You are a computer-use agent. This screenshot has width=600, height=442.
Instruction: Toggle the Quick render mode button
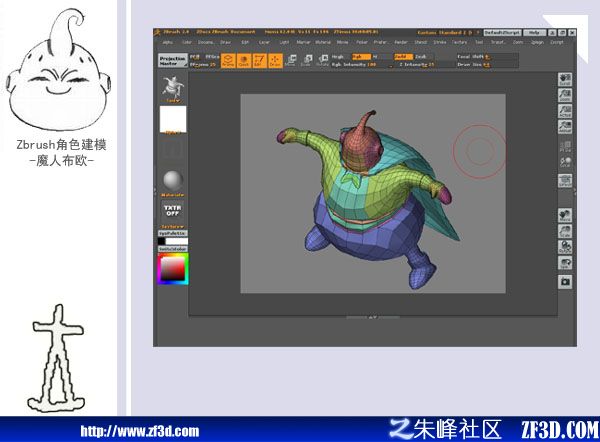(x=243, y=60)
